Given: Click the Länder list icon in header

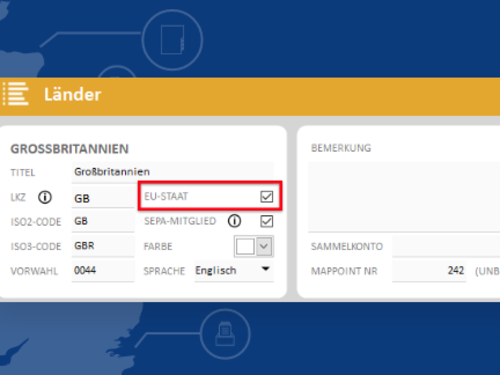Looking at the screenshot, I should pos(16,94).
